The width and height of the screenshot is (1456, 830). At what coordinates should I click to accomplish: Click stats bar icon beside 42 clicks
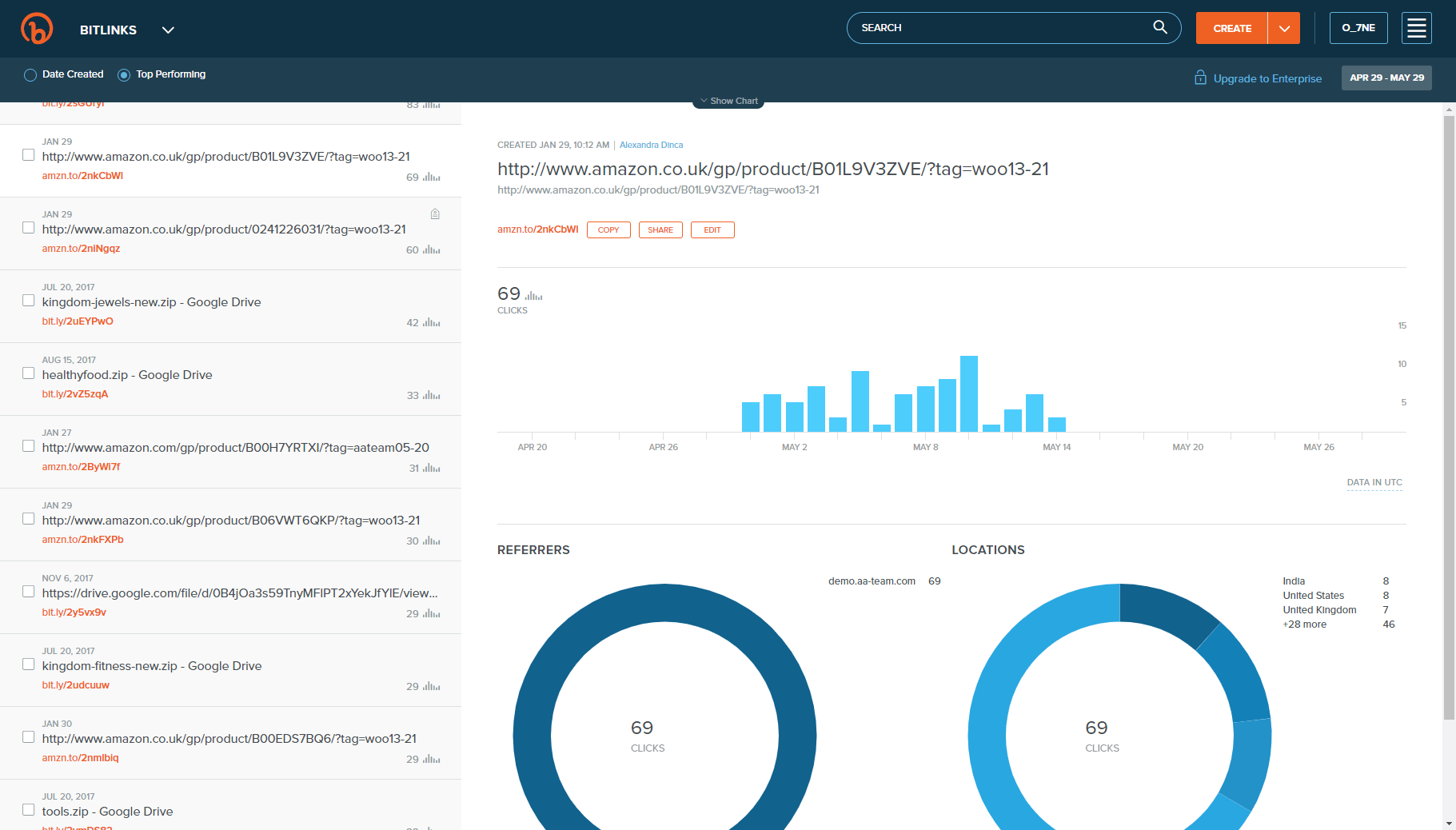click(432, 322)
